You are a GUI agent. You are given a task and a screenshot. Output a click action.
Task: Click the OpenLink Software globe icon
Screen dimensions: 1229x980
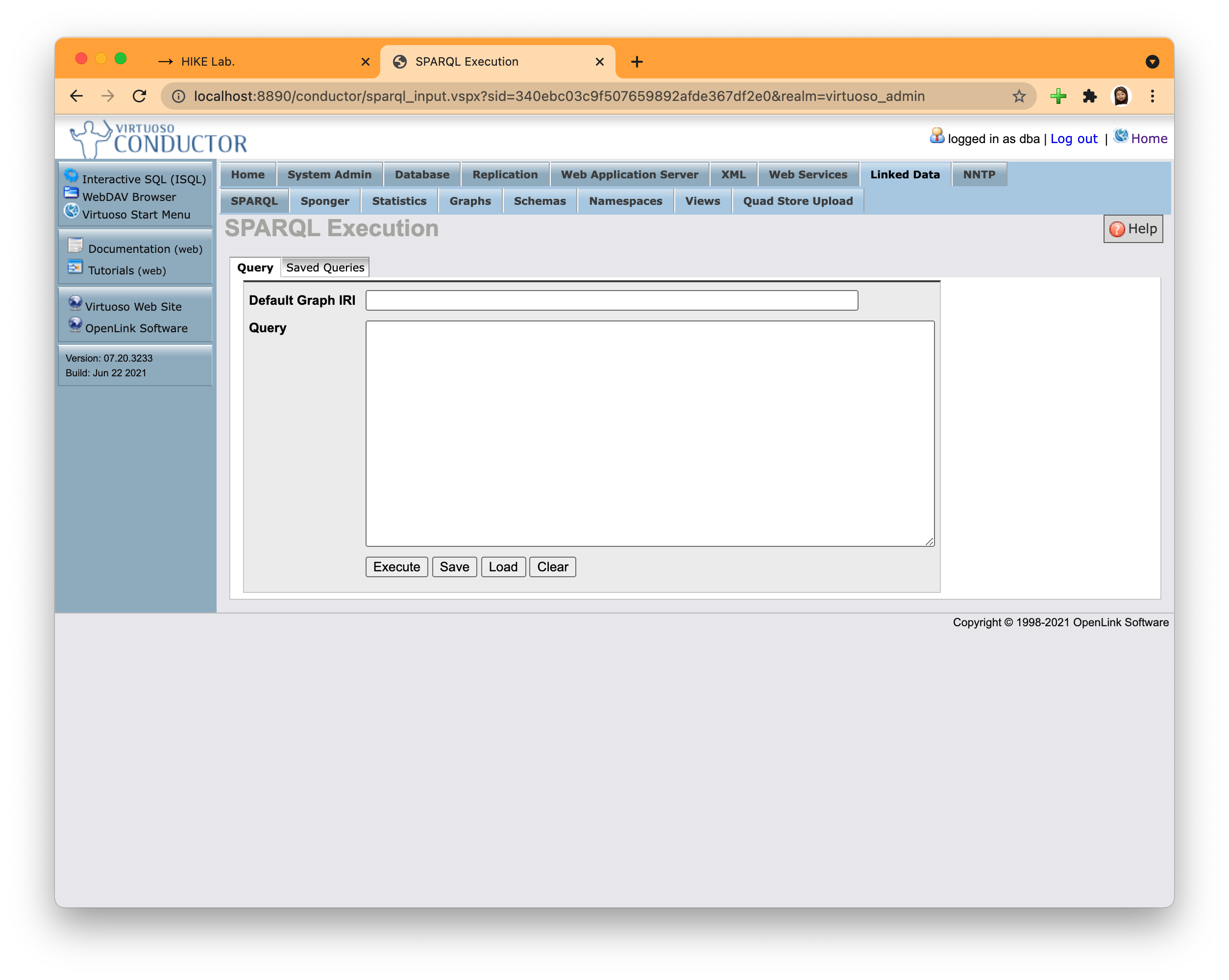coord(75,324)
